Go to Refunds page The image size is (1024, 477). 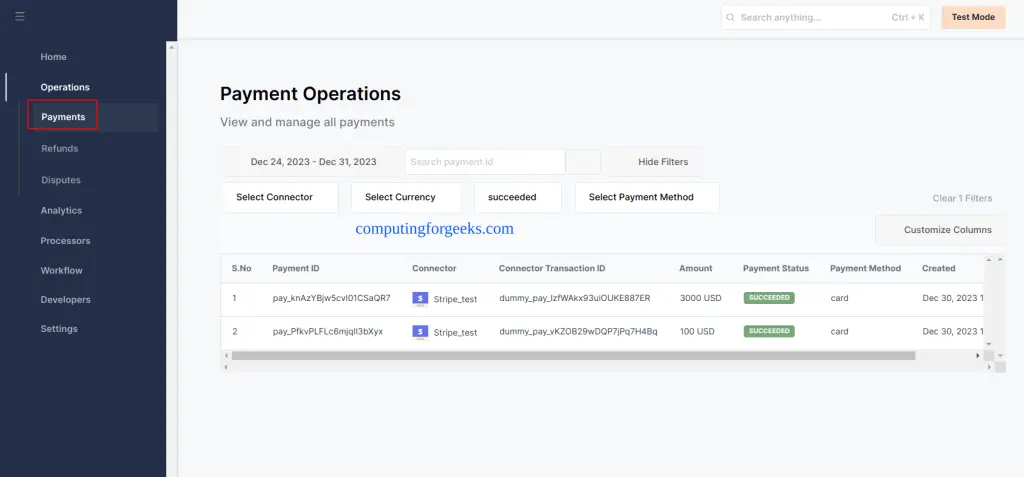59,148
